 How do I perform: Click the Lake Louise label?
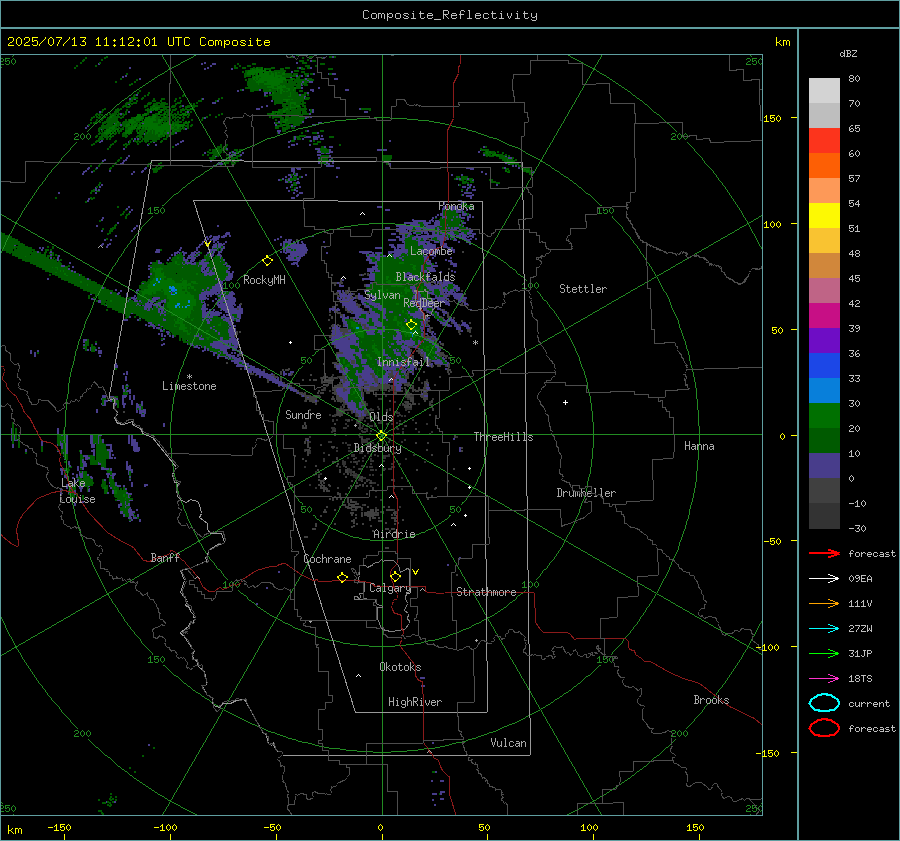[x=77, y=491]
